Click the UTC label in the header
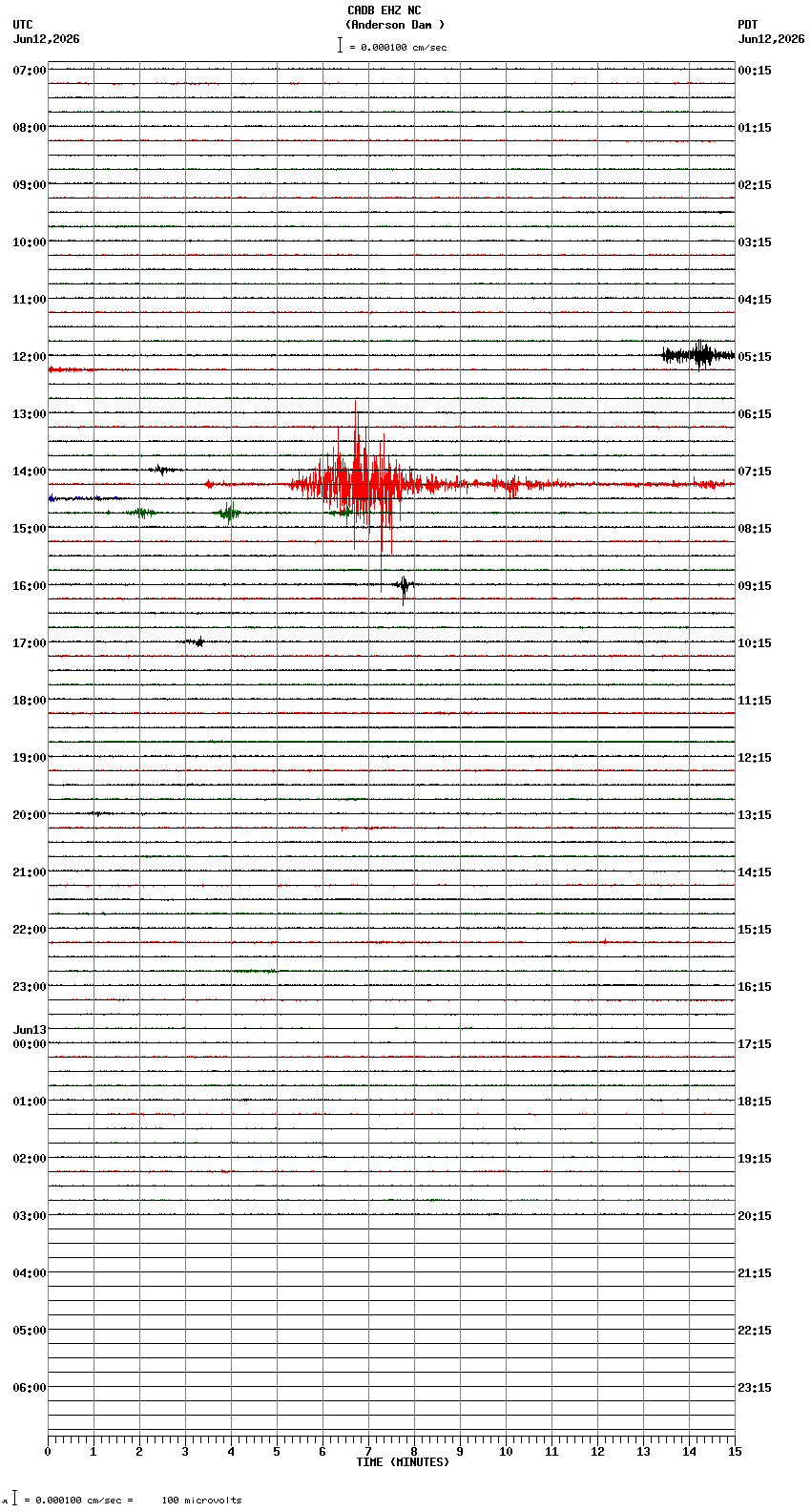 (x=23, y=25)
